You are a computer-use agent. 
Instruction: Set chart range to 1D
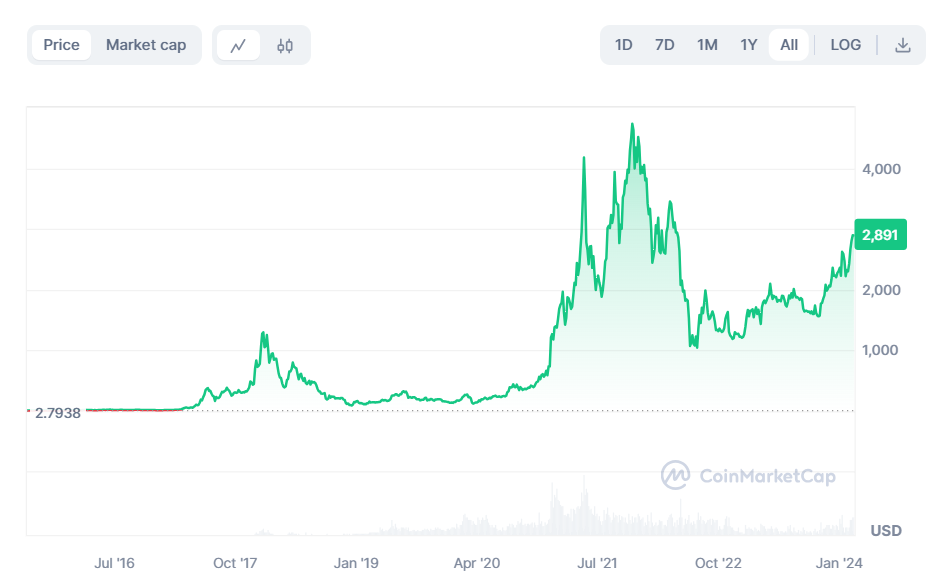(624, 45)
